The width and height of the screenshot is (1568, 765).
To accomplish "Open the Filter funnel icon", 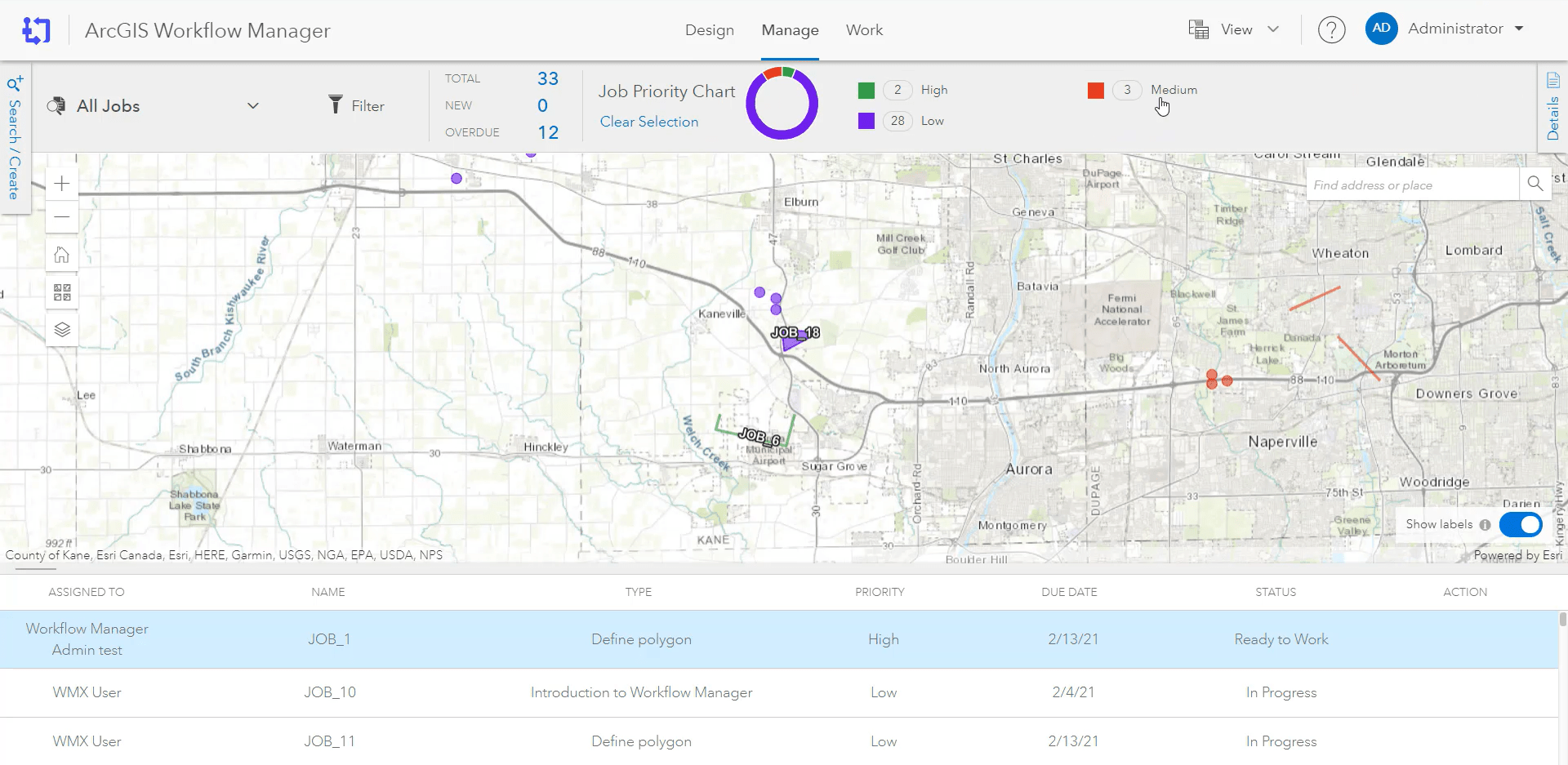I will (x=335, y=105).
